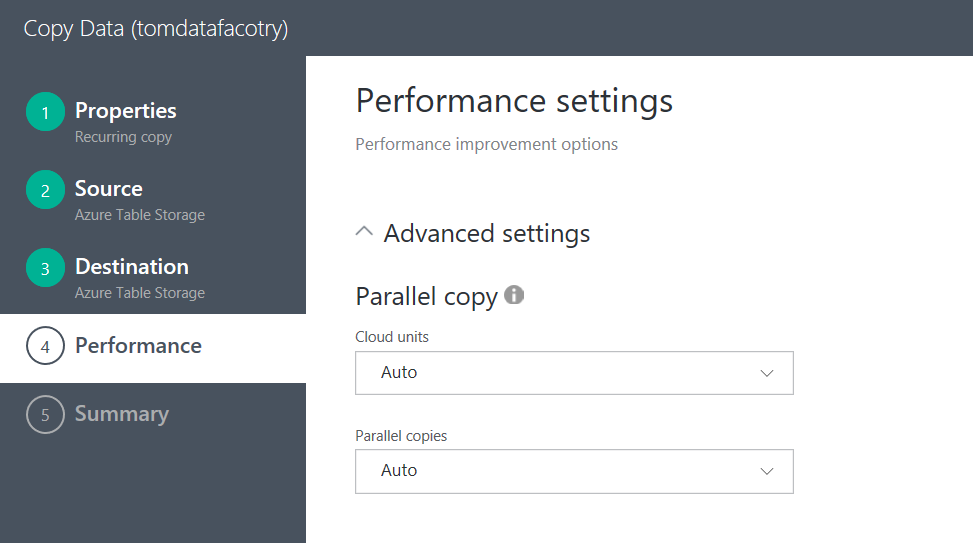Click step 2 circle for Source
Screen dimensions: 973x543
[45, 191]
